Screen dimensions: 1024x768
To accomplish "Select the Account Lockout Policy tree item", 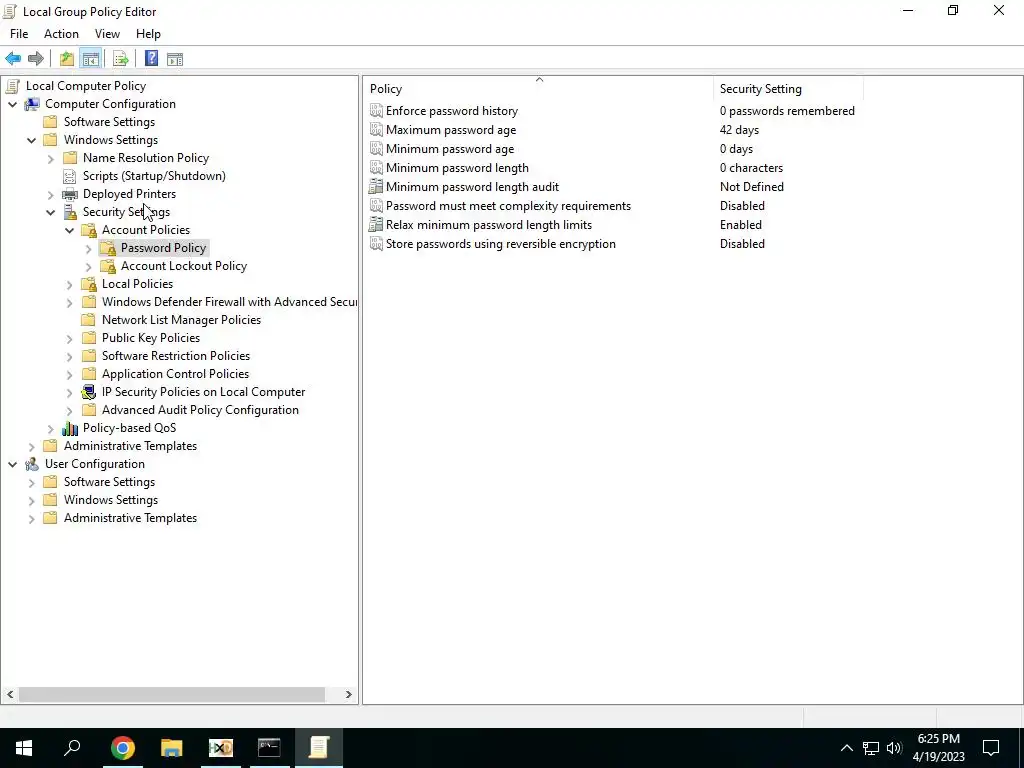I will tap(184, 266).
